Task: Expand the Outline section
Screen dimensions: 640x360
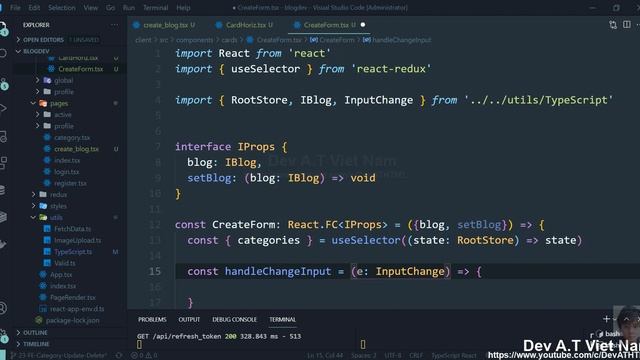Action: [x=35, y=333]
